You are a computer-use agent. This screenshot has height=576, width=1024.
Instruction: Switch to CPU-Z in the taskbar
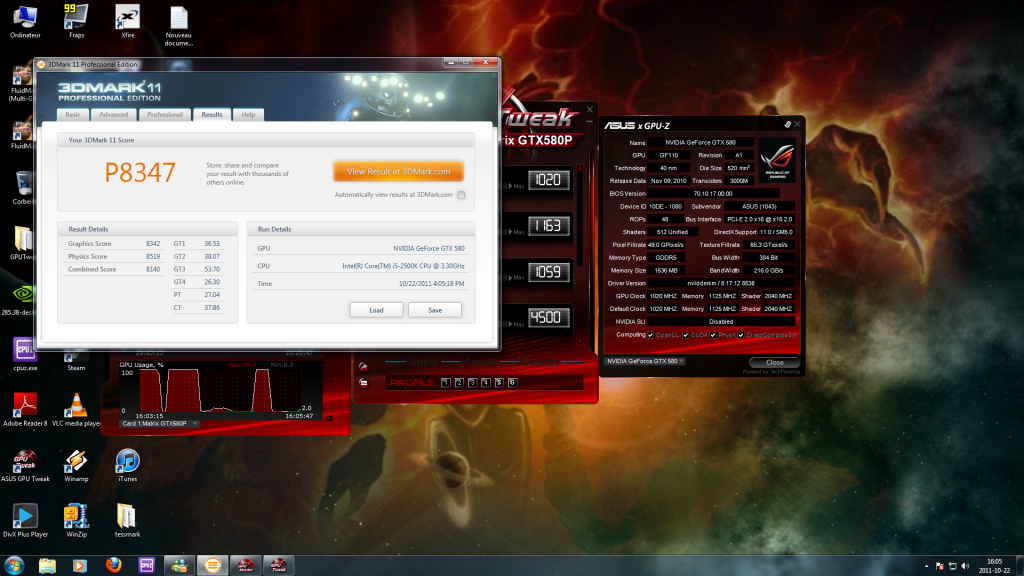click(x=146, y=566)
